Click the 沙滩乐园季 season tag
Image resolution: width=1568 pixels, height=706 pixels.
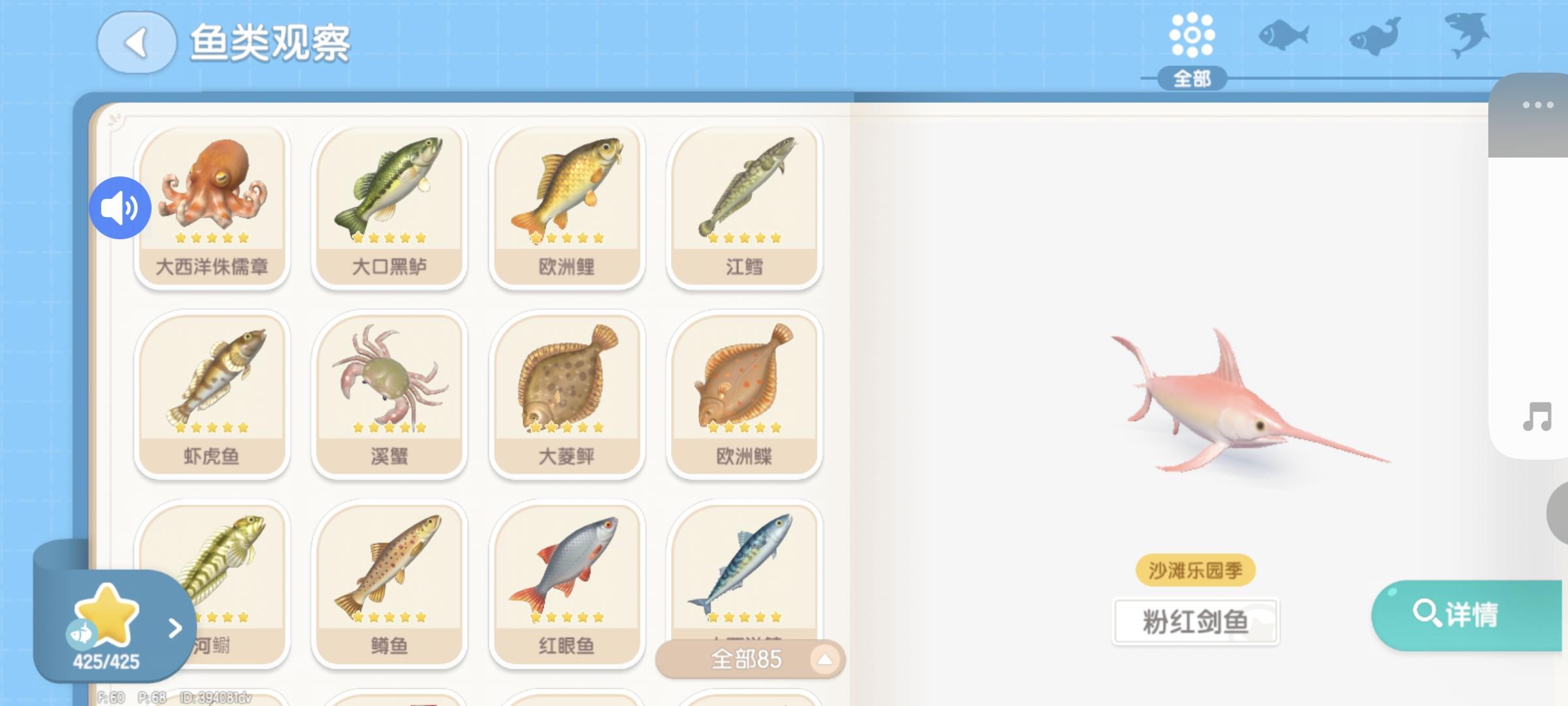click(x=1196, y=571)
